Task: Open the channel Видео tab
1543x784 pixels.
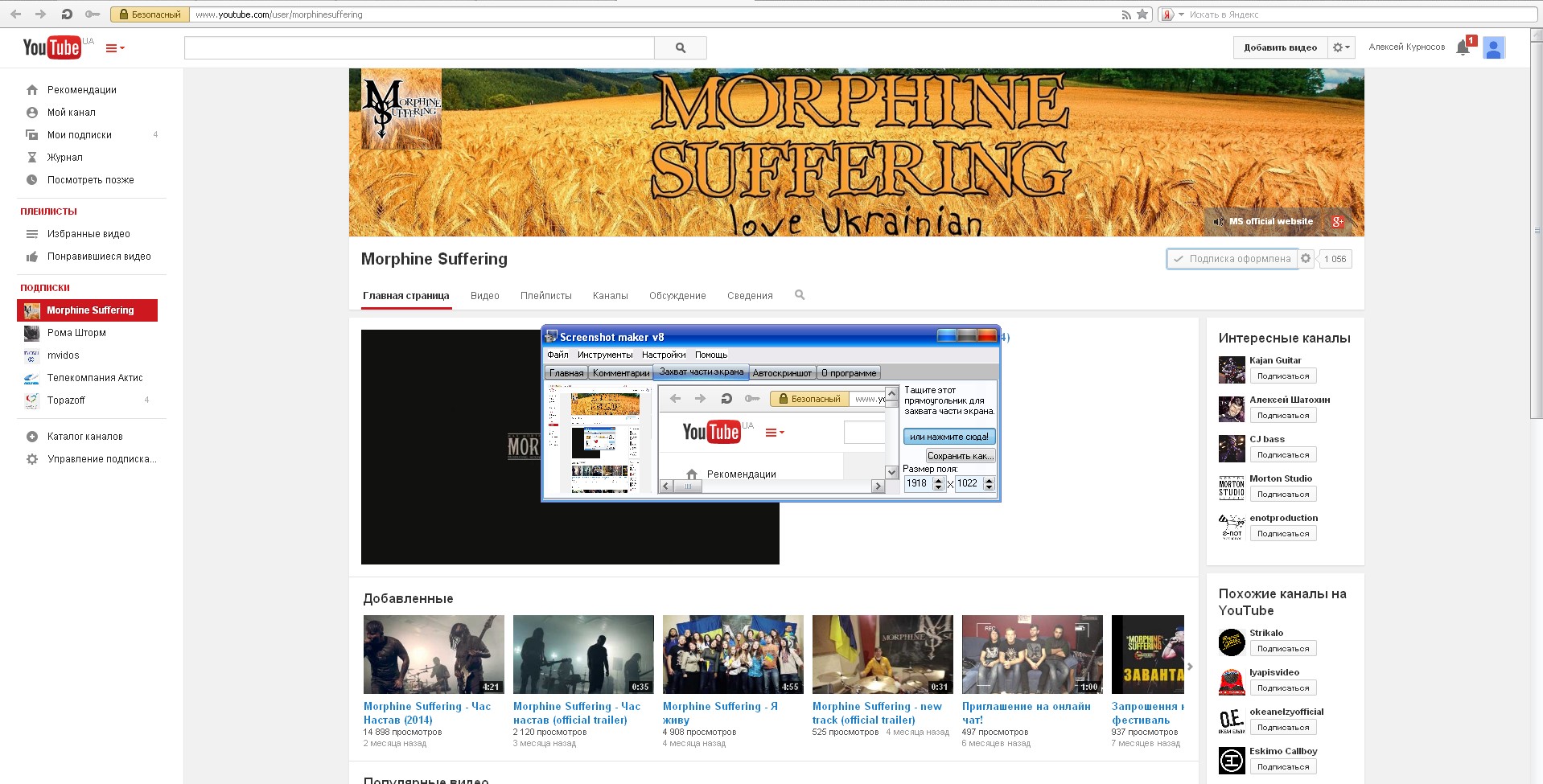Action: (485, 296)
